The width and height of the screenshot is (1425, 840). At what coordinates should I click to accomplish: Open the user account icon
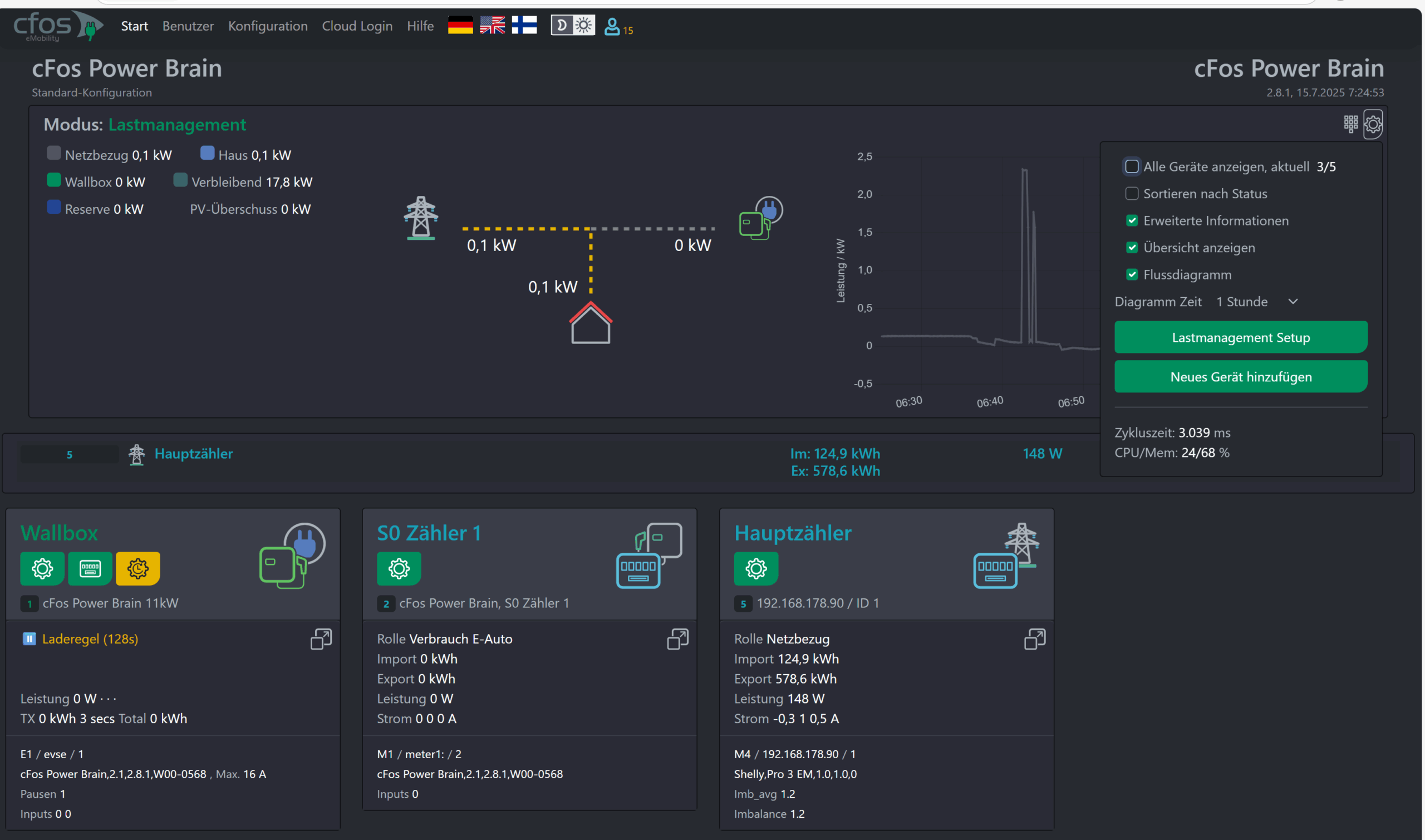[612, 26]
